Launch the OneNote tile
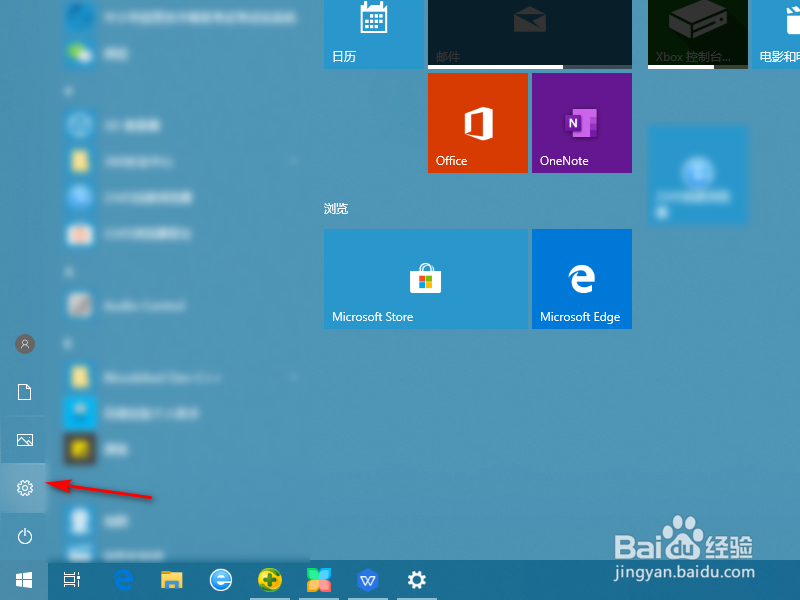800x600 pixels. (581, 122)
